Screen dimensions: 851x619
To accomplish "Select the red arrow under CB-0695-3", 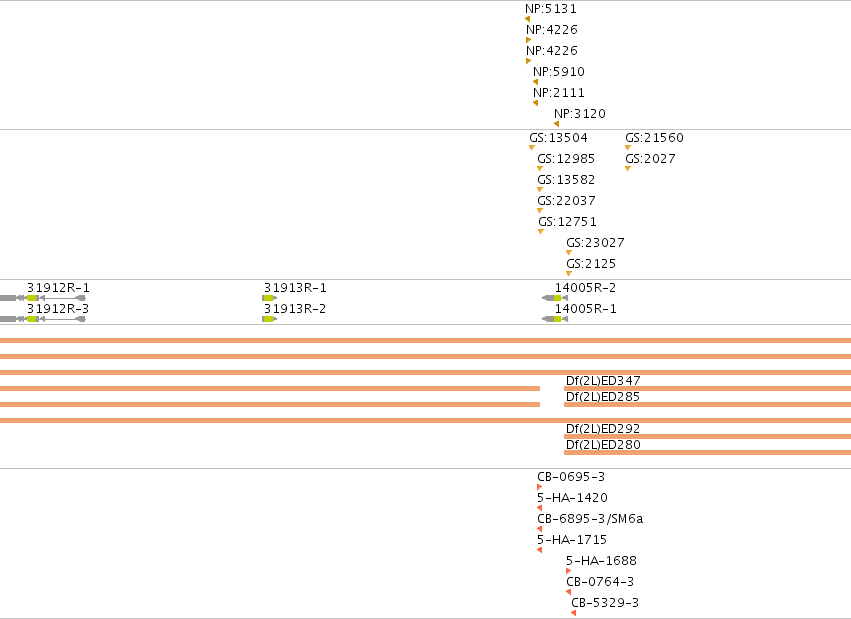I will click(539, 487).
